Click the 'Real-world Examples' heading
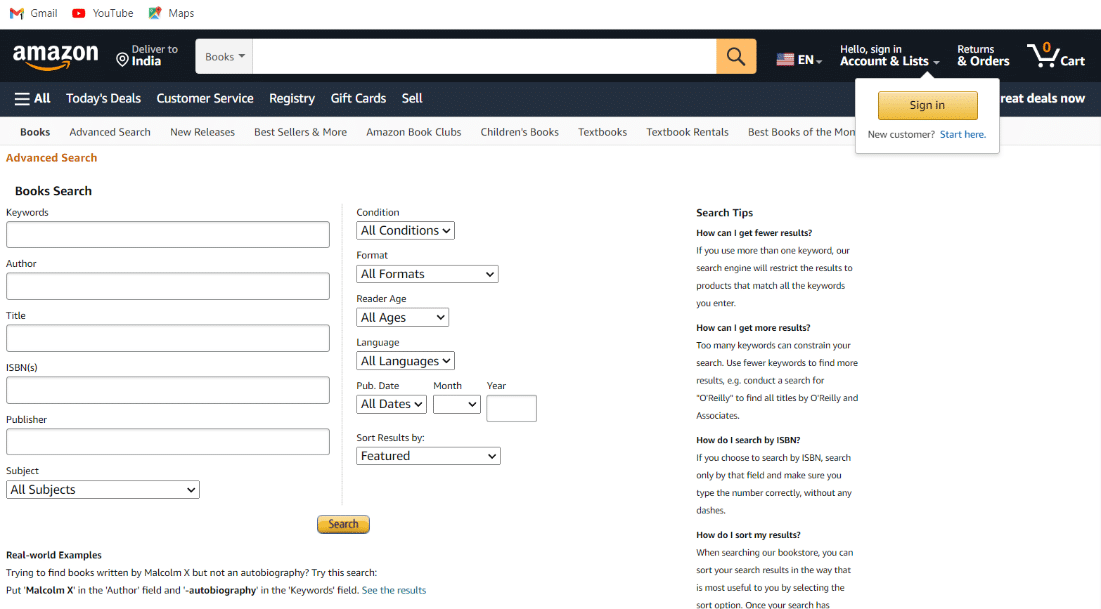The image size is (1101, 609). [54, 555]
